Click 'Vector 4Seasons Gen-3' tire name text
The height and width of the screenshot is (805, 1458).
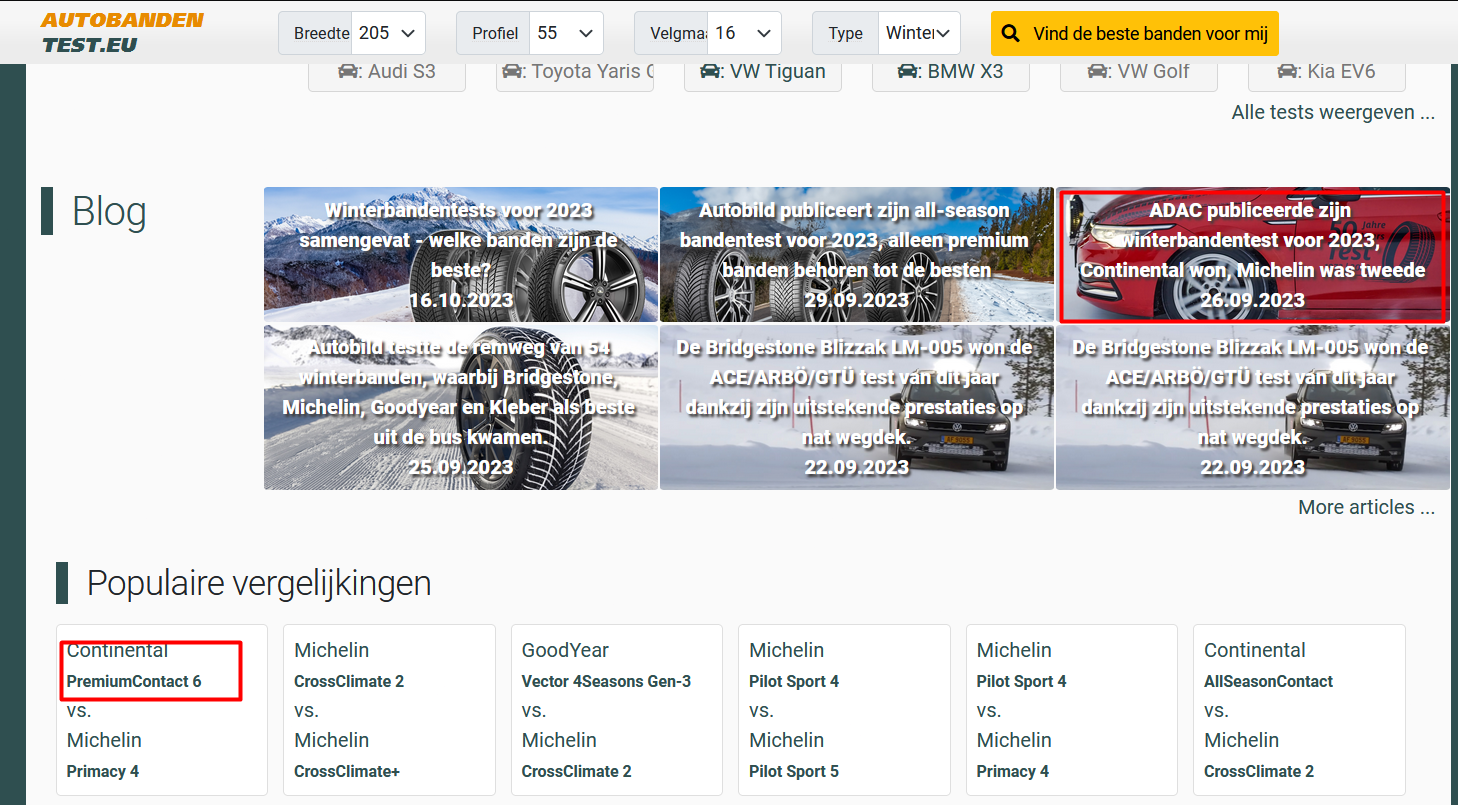(606, 681)
